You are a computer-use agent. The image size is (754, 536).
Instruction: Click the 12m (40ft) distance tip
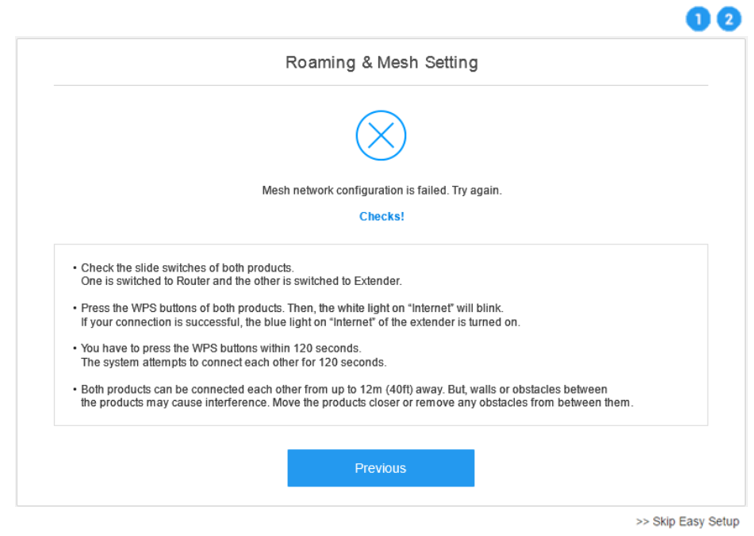(x=344, y=389)
